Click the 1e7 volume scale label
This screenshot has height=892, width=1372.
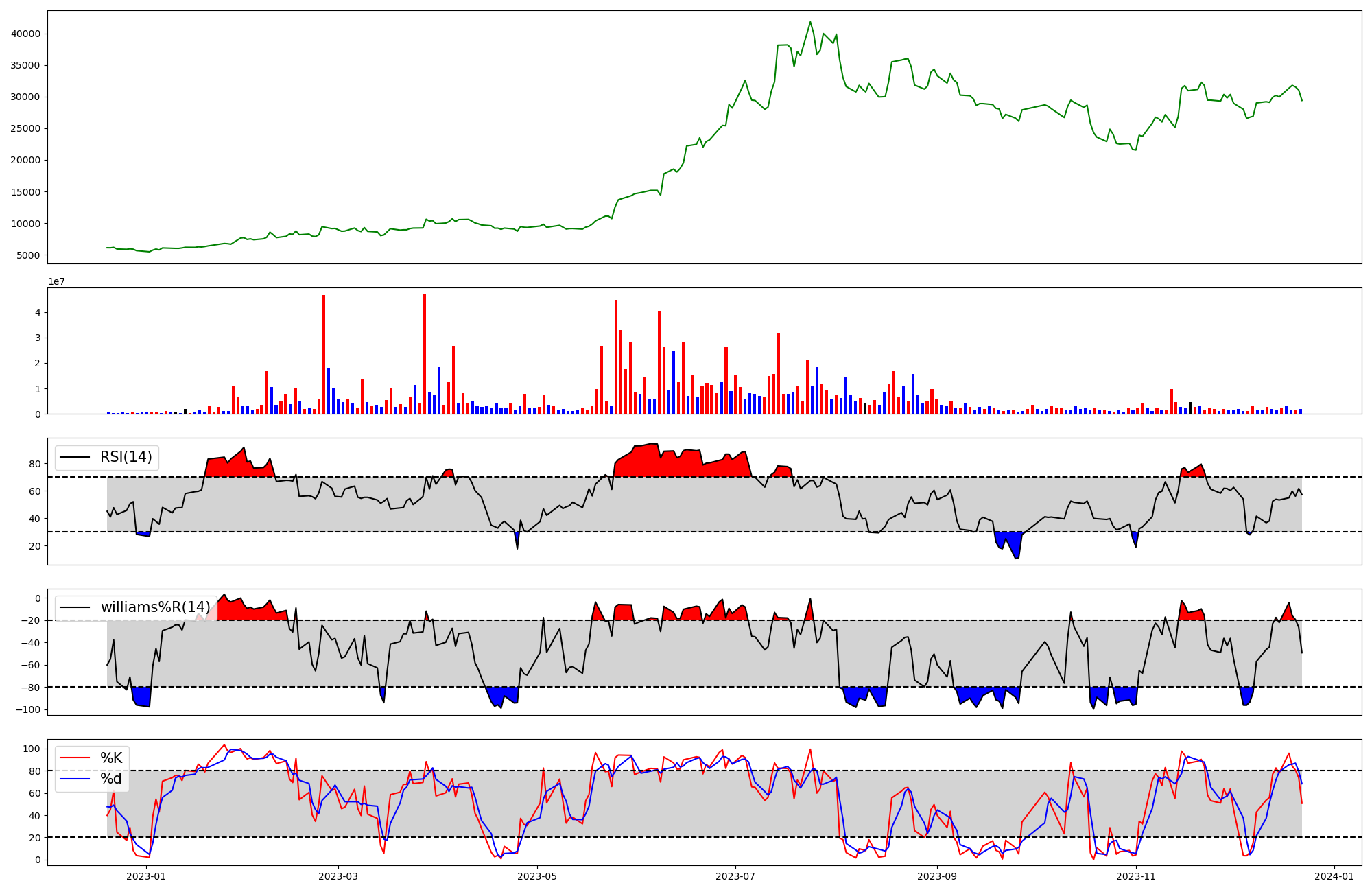(x=56, y=281)
